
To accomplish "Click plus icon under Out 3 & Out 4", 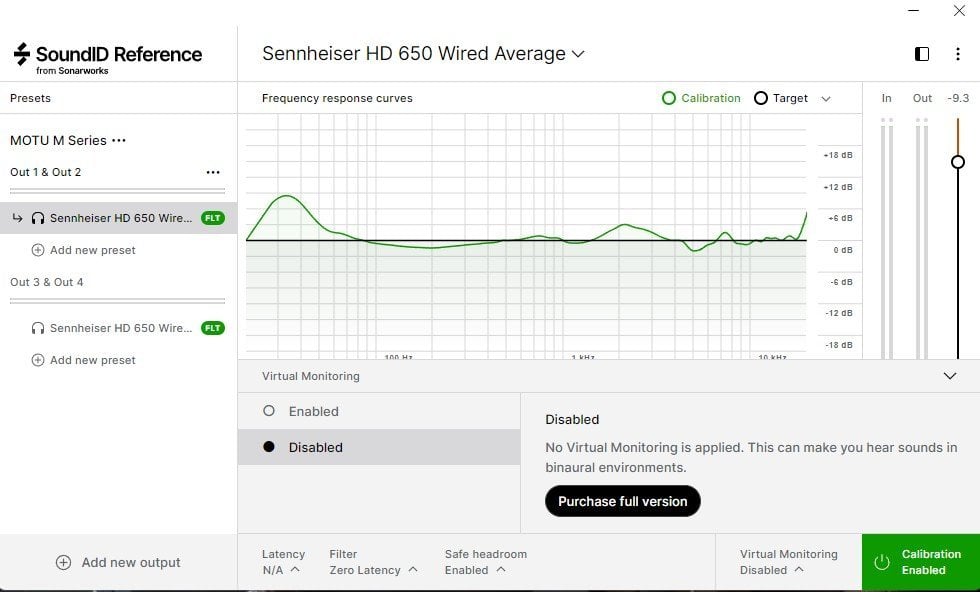I will (38, 360).
